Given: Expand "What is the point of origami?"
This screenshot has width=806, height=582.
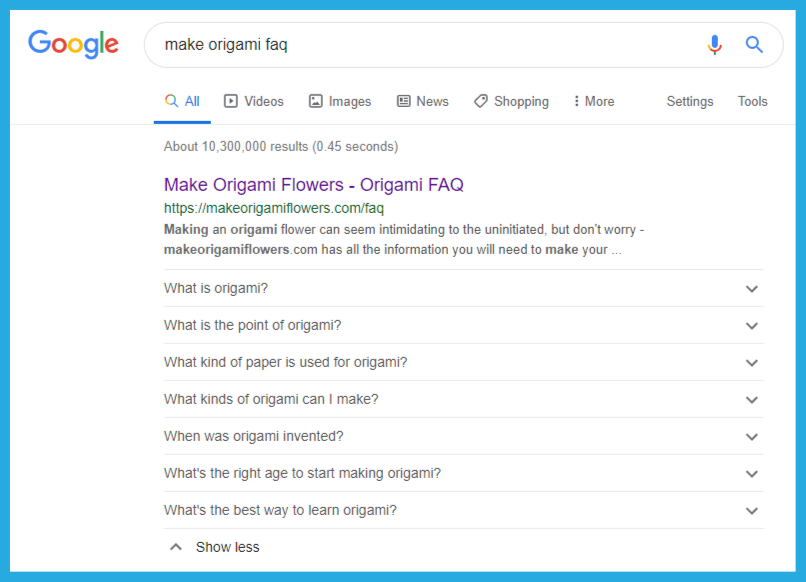Looking at the screenshot, I should tap(463, 325).
